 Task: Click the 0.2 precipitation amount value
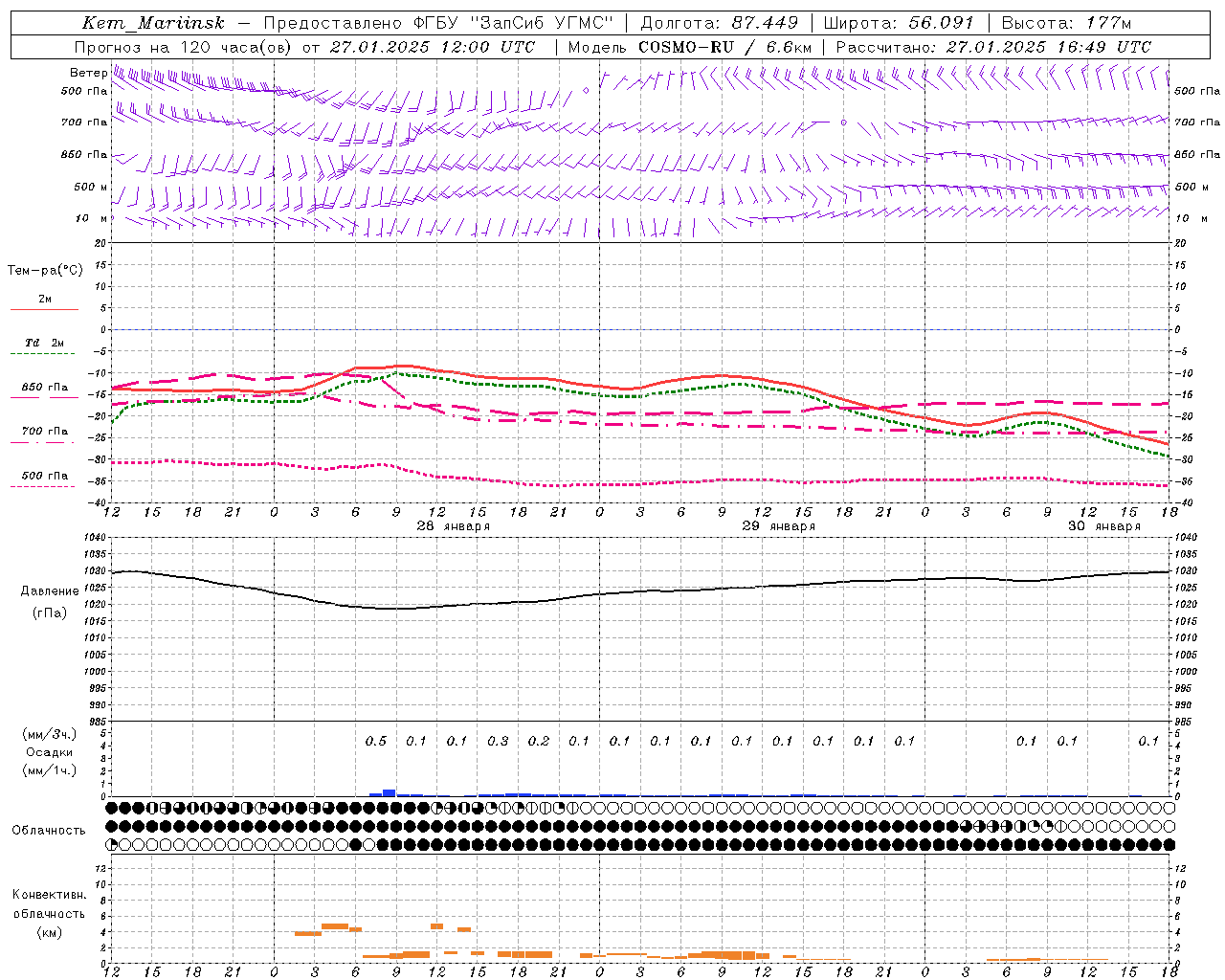click(539, 741)
